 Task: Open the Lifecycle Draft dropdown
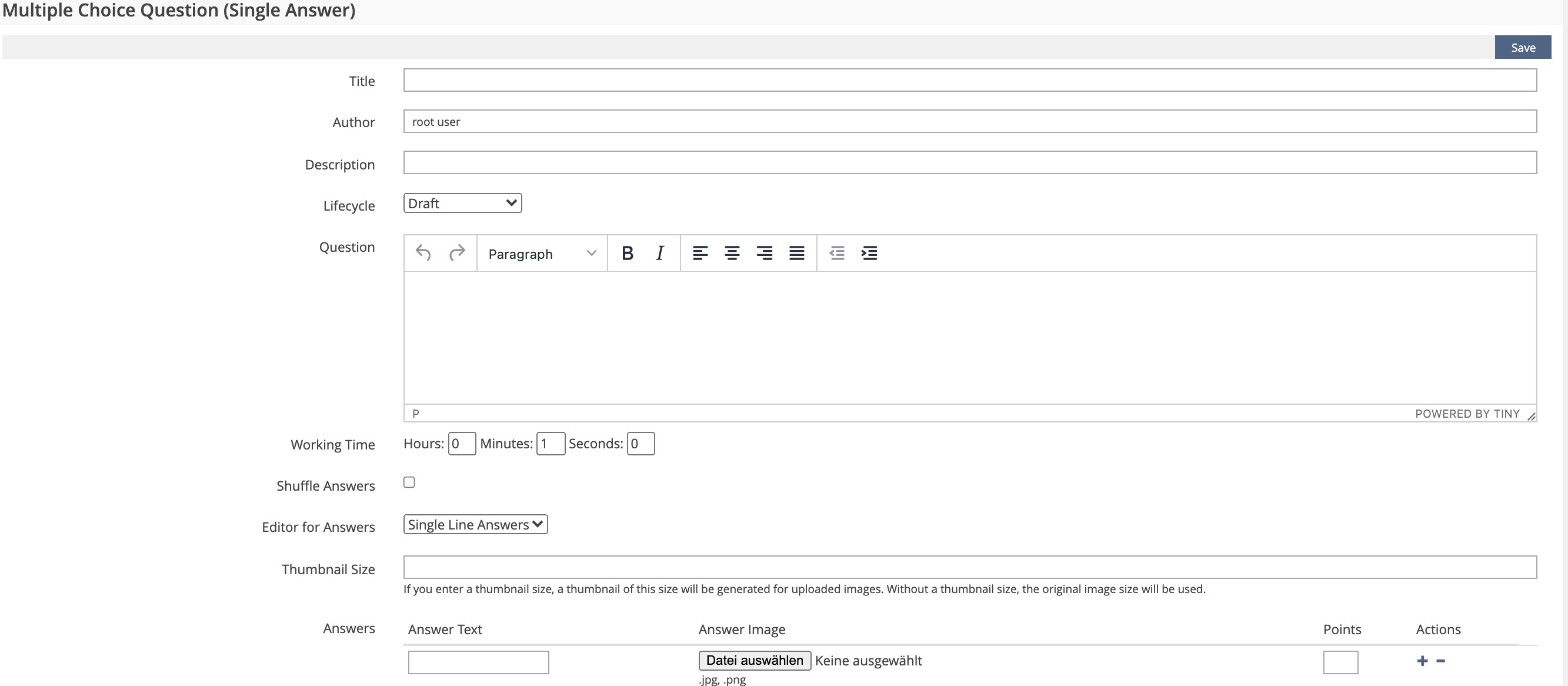(x=462, y=204)
